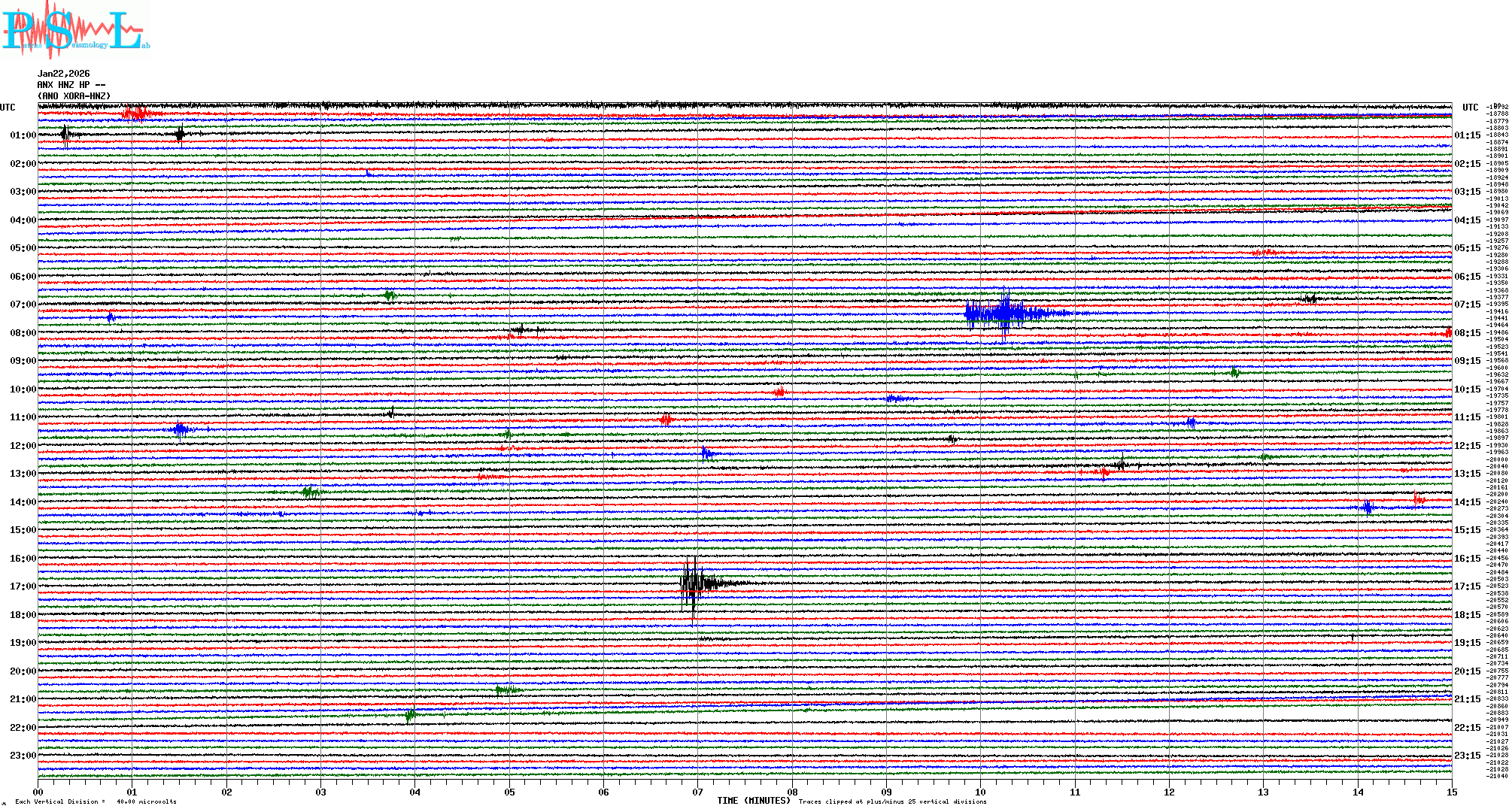The image size is (1512, 812).
Task: Click the TIME (MINUTES) axis title
Action: click(x=754, y=801)
